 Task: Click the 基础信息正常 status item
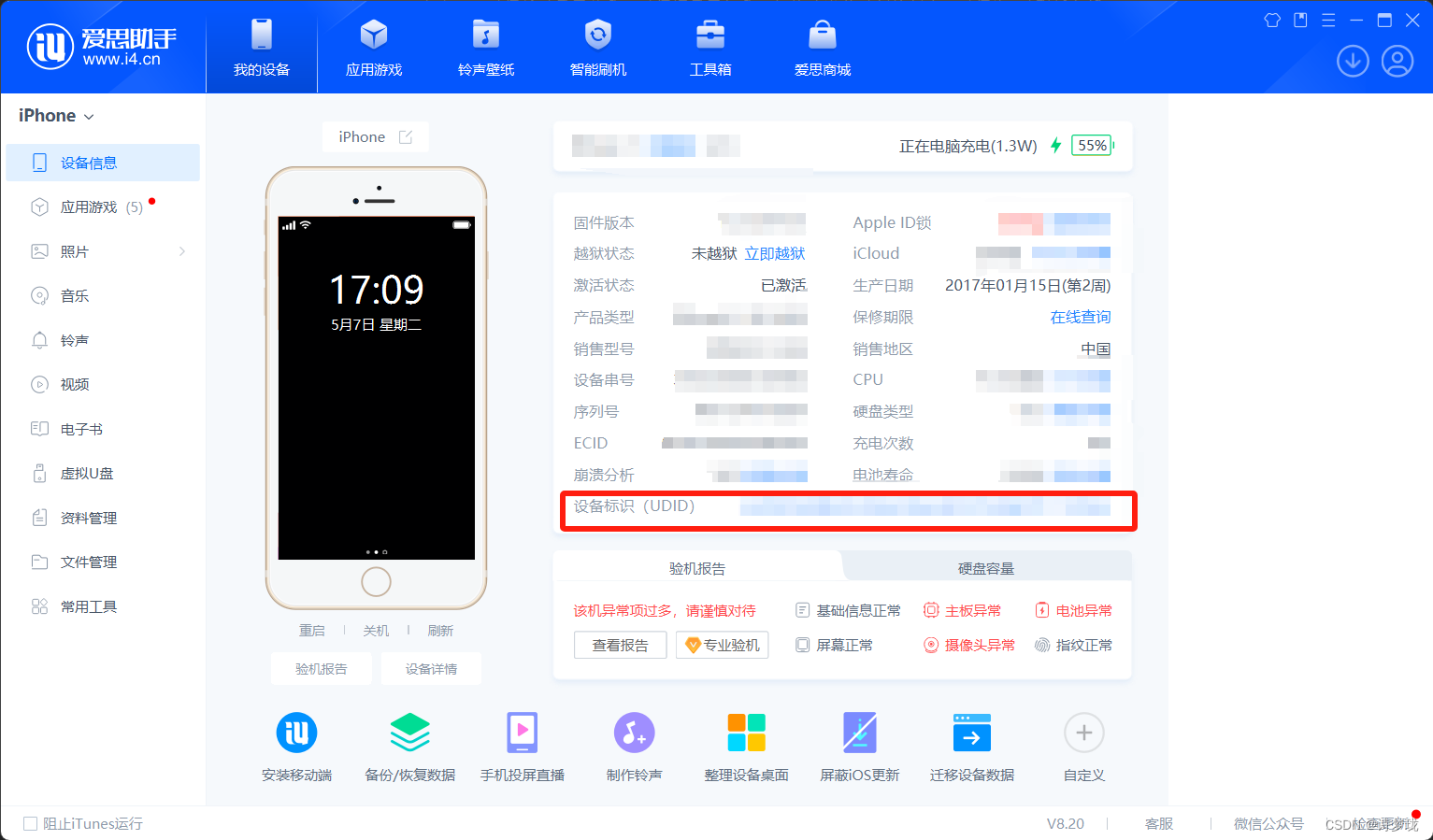(849, 610)
